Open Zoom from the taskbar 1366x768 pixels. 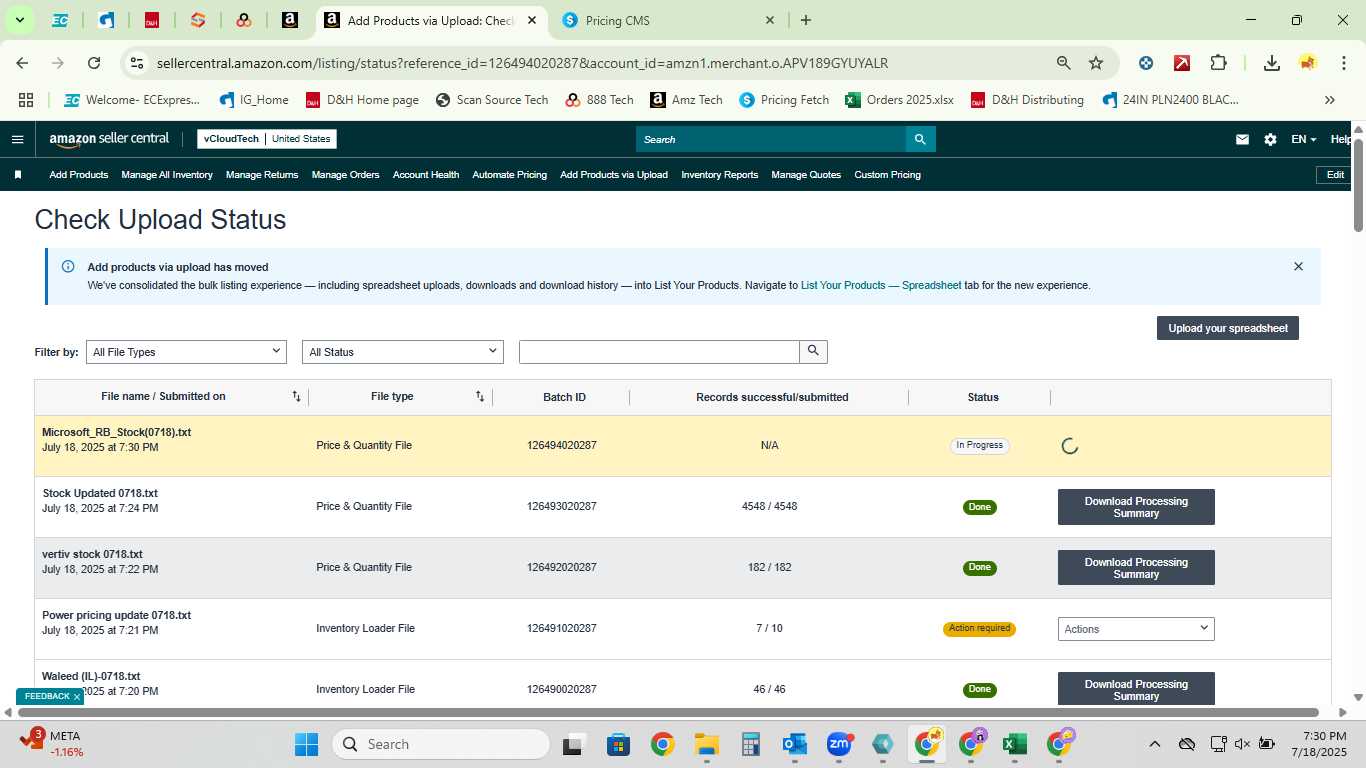click(x=839, y=744)
